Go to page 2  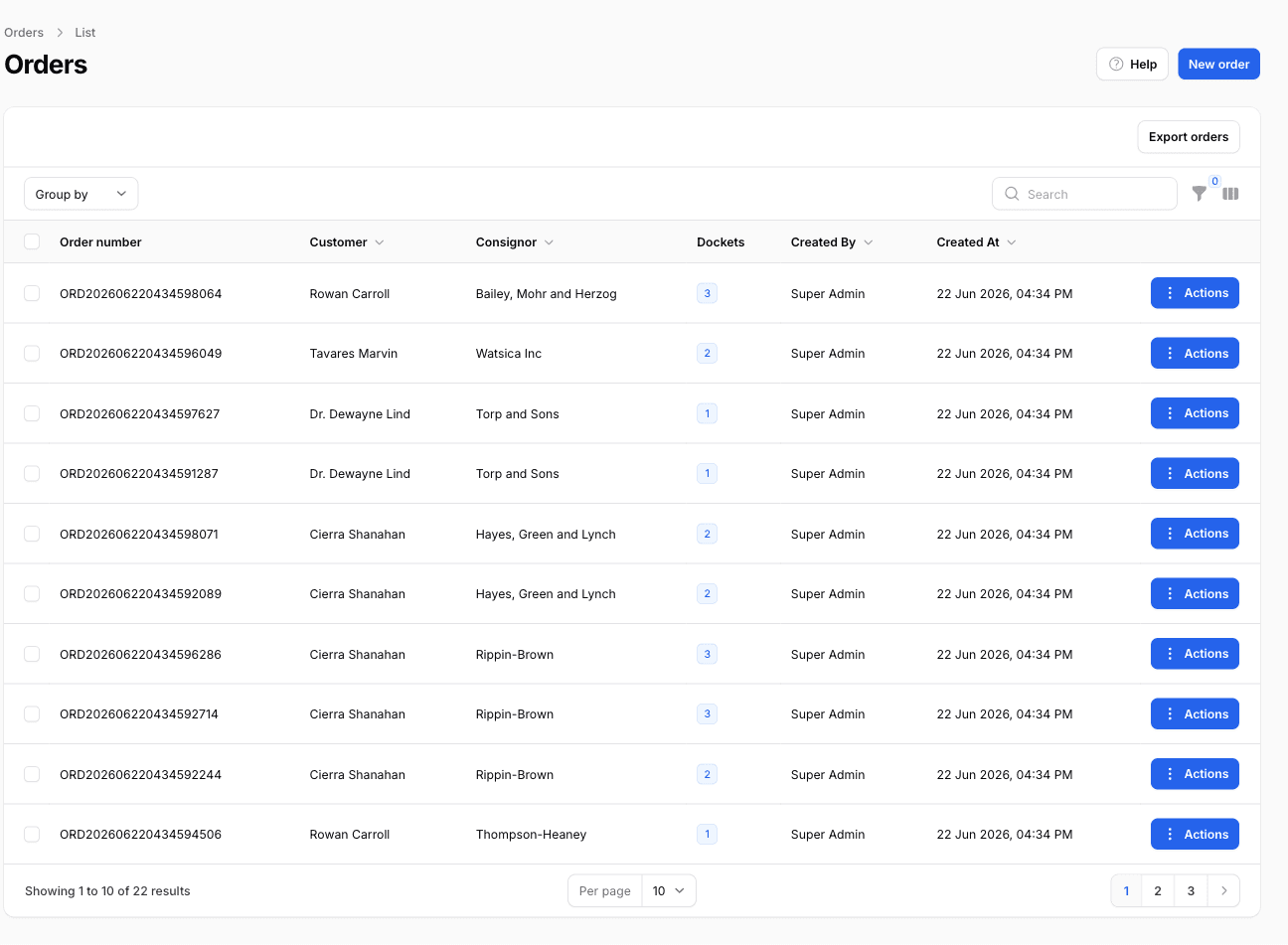[1158, 890]
